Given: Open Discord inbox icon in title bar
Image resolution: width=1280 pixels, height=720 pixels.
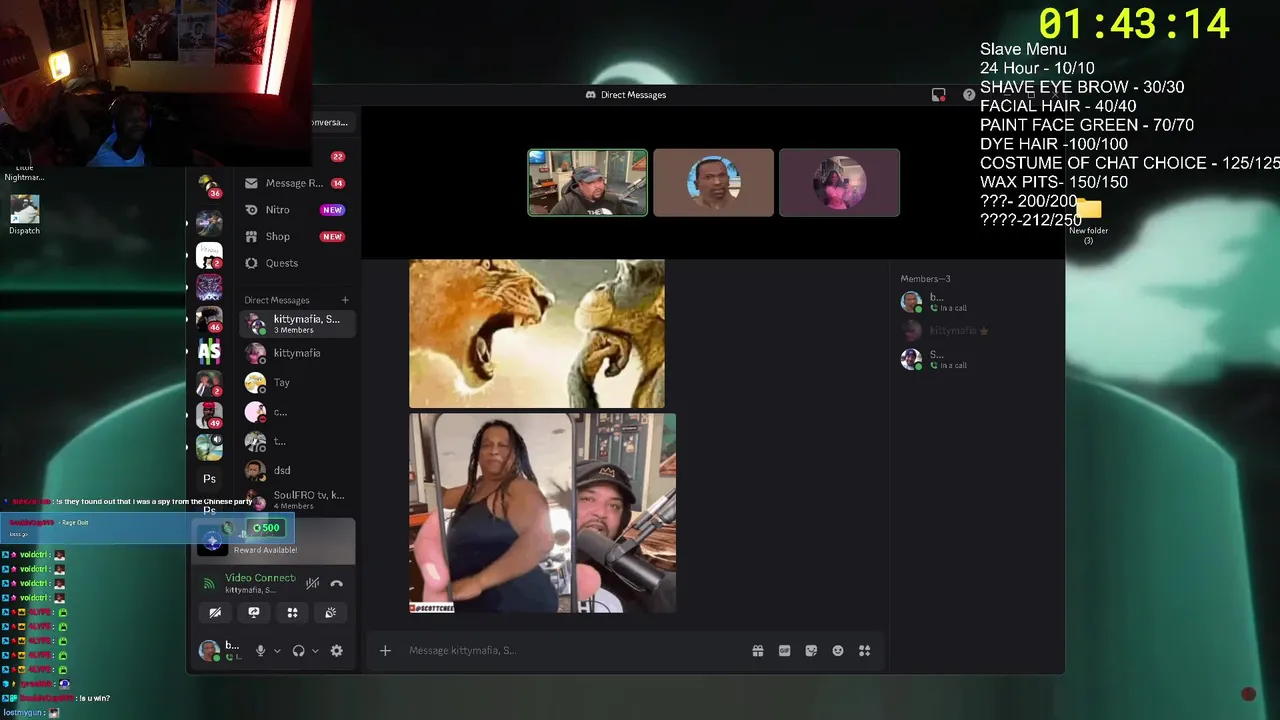Looking at the screenshot, I should pyautogui.click(x=938, y=95).
